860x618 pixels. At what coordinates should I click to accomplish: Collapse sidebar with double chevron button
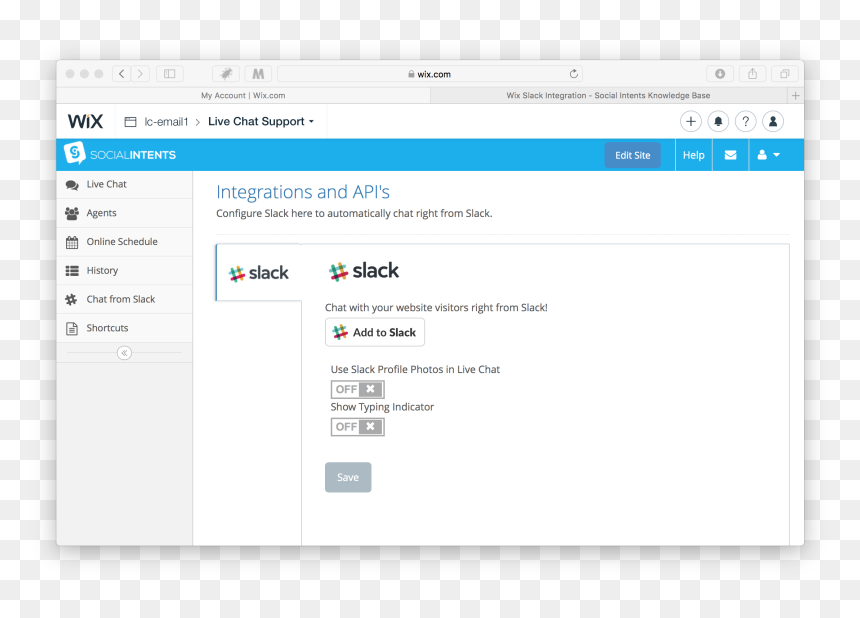pyautogui.click(x=125, y=353)
